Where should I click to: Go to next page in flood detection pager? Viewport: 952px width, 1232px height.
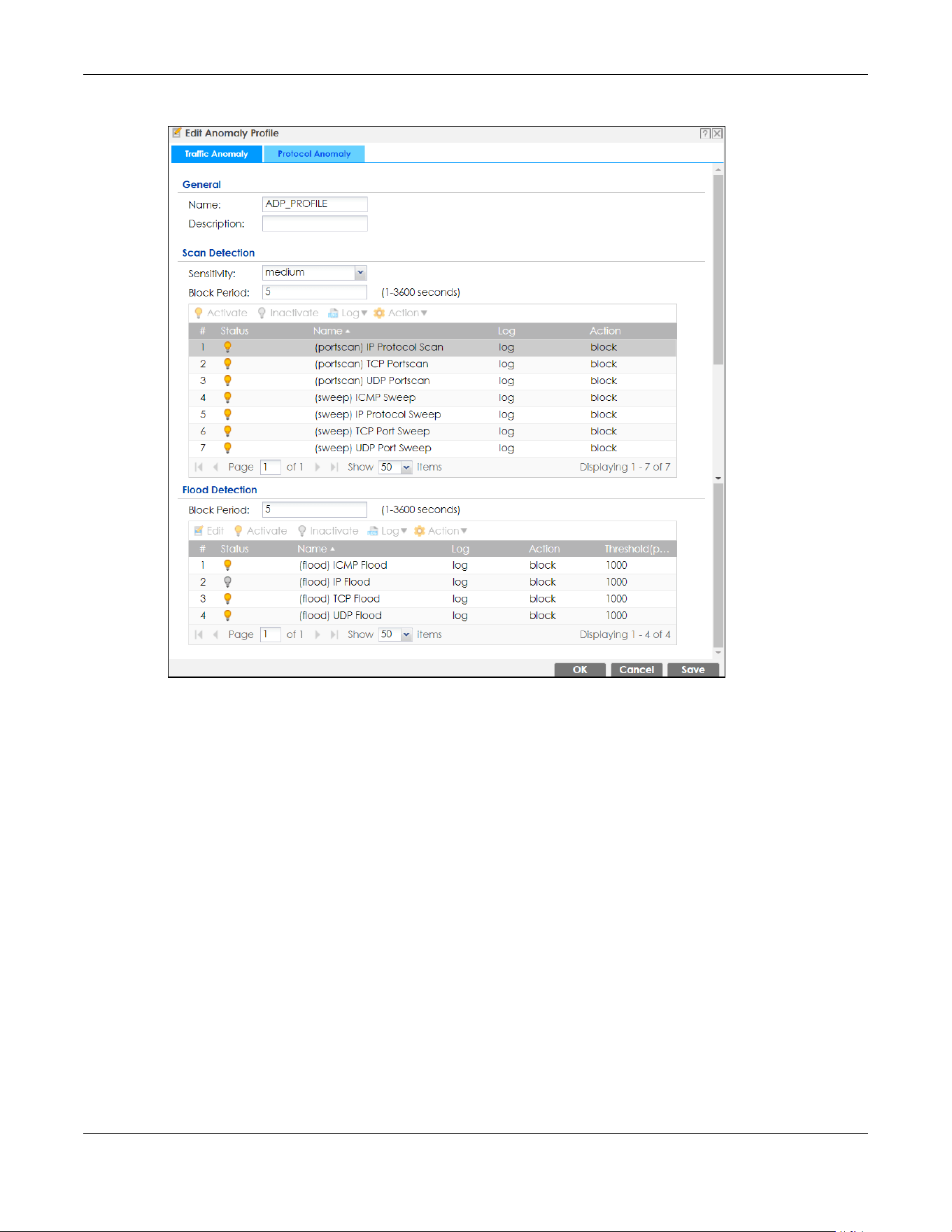pyautogui.click(x=318, y=635)
